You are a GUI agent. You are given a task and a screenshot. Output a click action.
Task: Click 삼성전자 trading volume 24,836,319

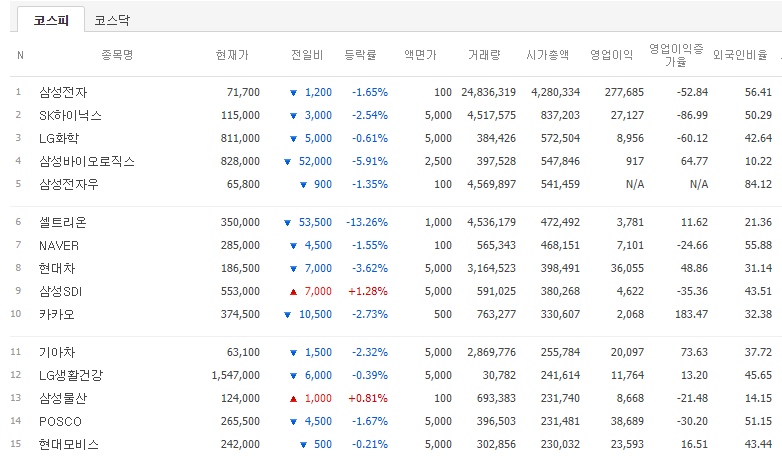tap(489, 92)
